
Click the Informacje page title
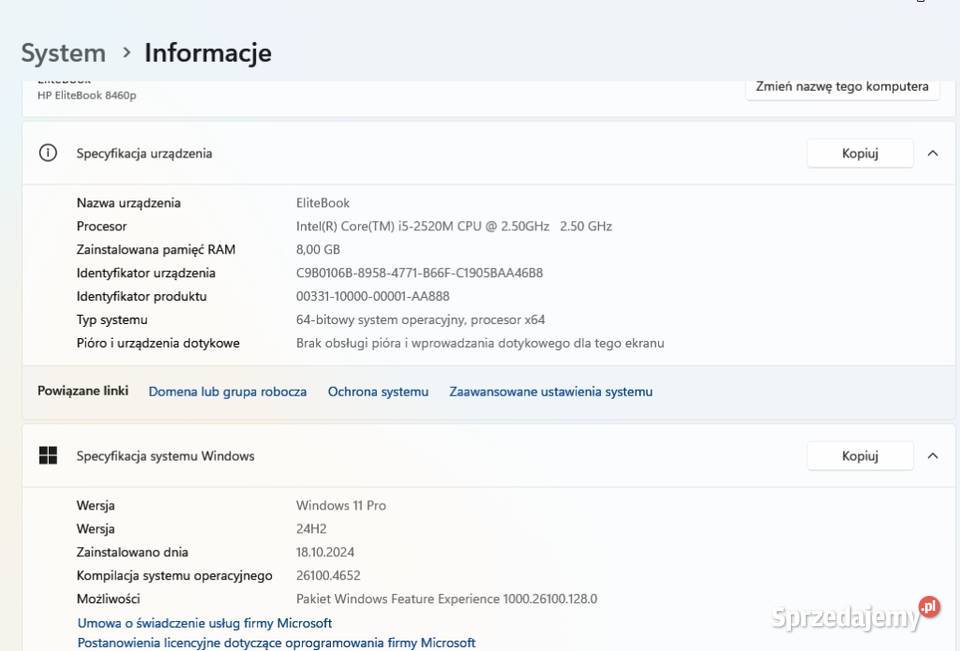(208, 52)
